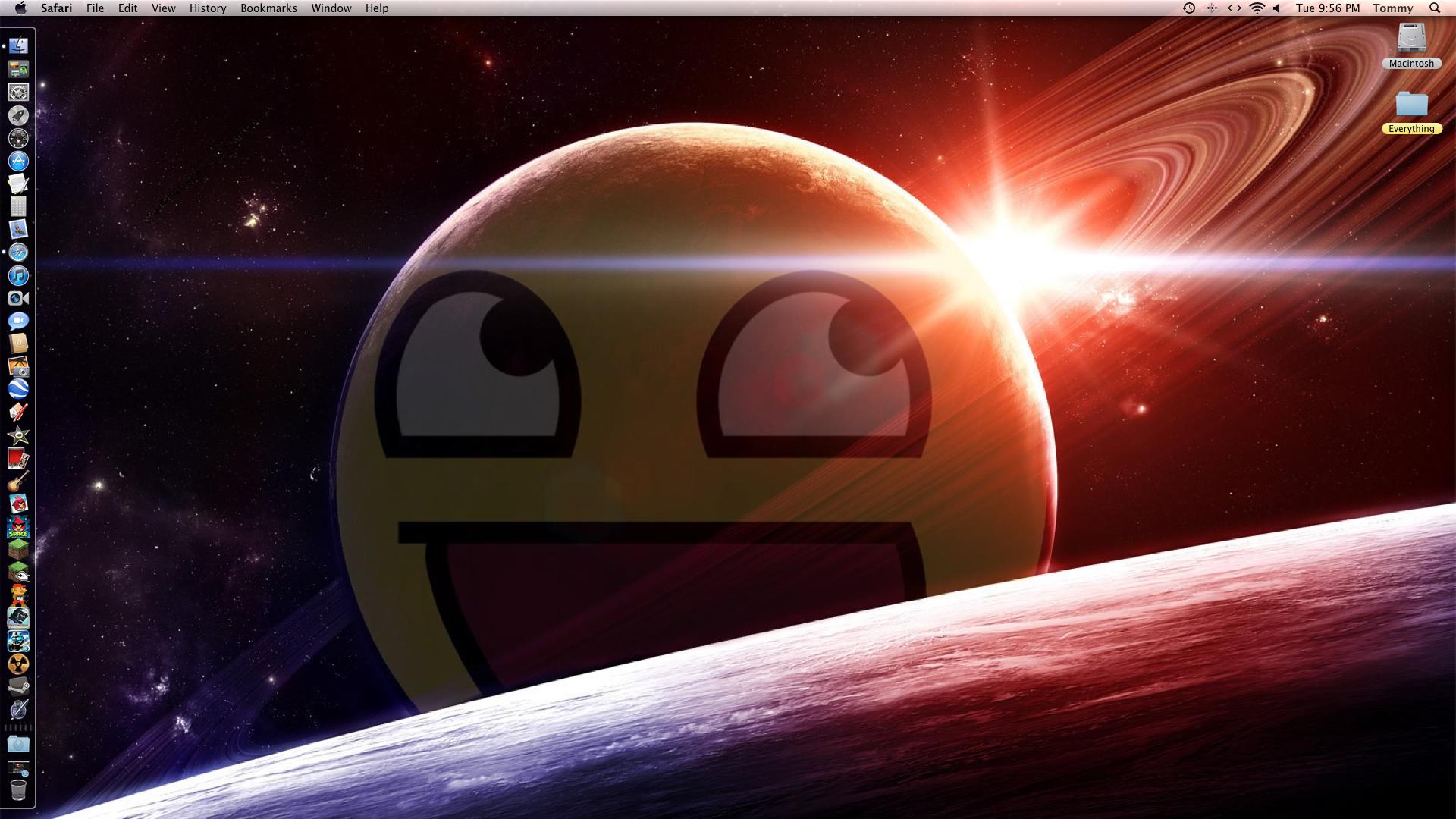Open the Calculator app
The image size is (1456, 819).
point(18,206)
